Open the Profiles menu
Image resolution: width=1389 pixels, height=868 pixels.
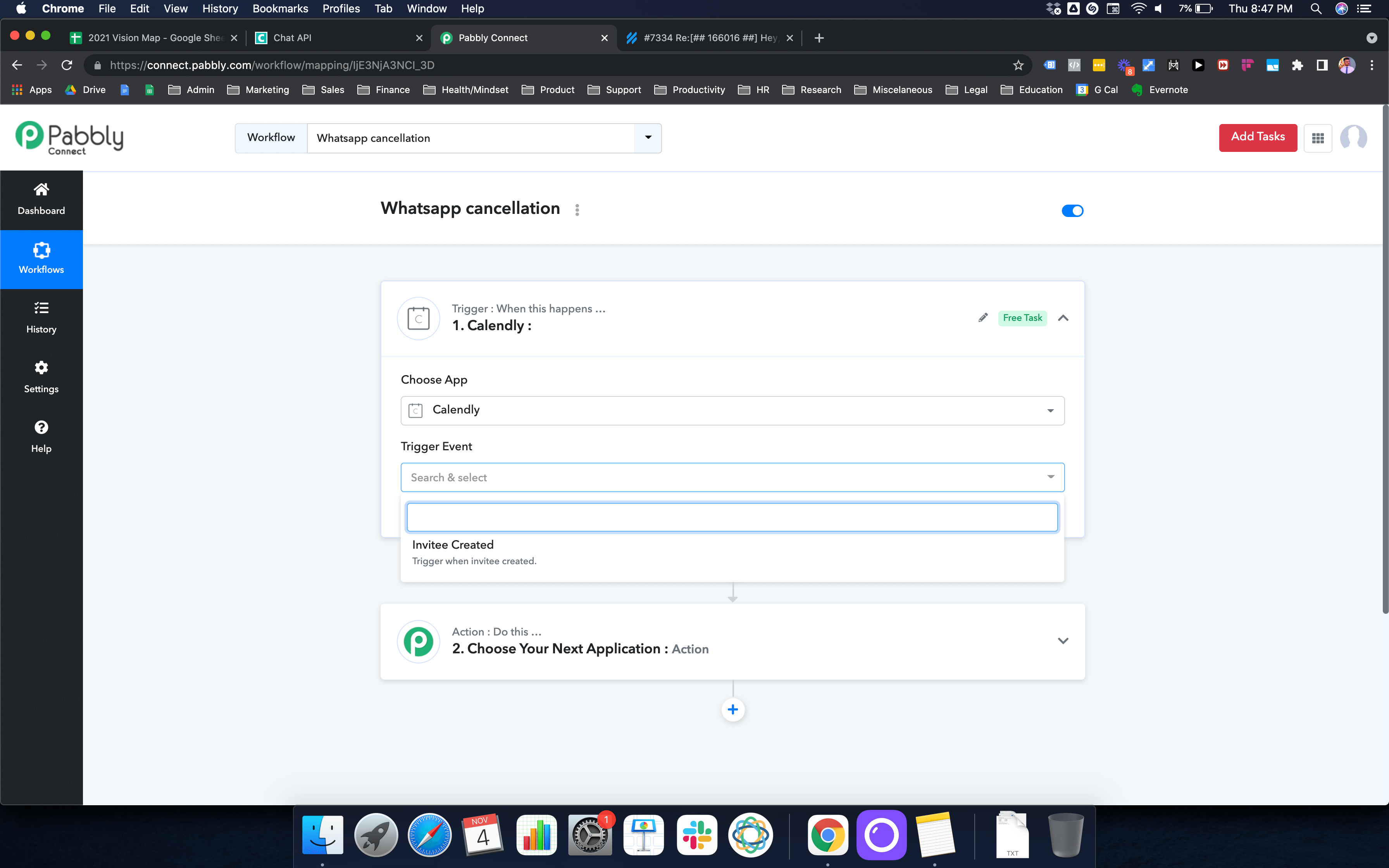(x=341, y=9)
